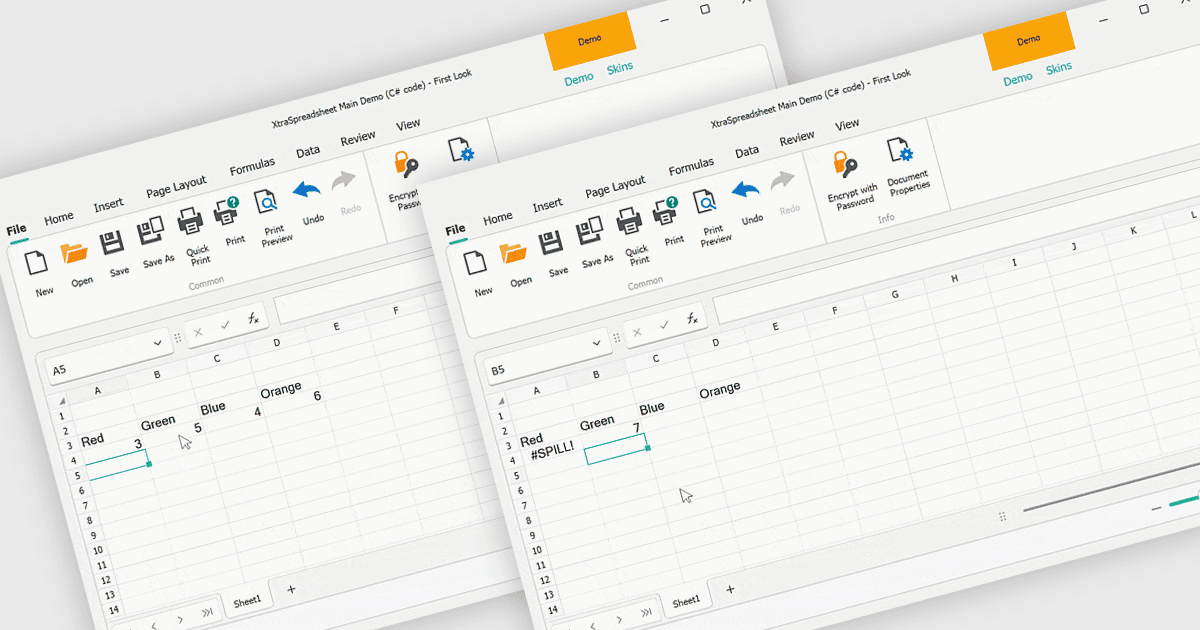This screenshot has width=1200, height=630.
Task: Expand the A5 name box dropdown in the back window
Action: pyautogui.click(x=157, y=342)
